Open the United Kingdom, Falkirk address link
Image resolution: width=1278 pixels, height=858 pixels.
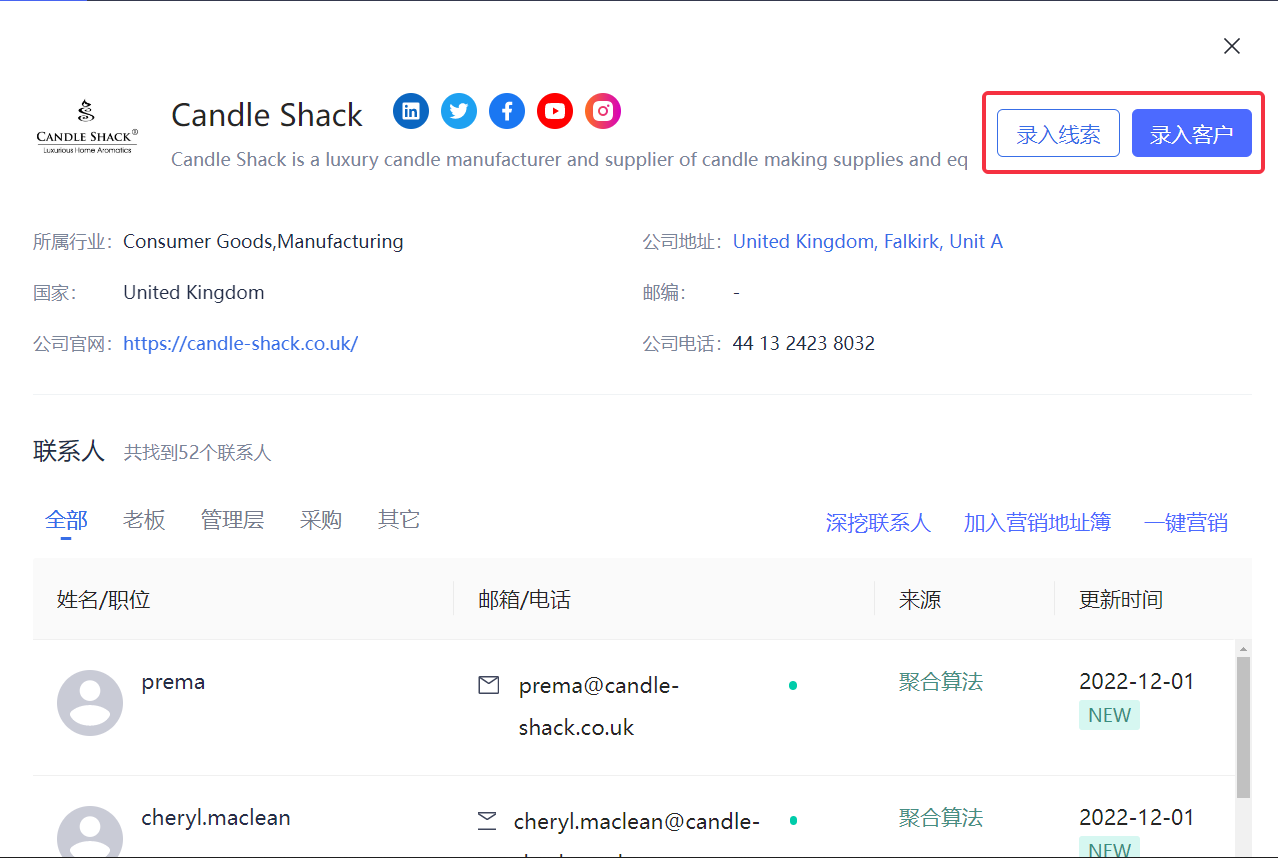coord(867,242)
